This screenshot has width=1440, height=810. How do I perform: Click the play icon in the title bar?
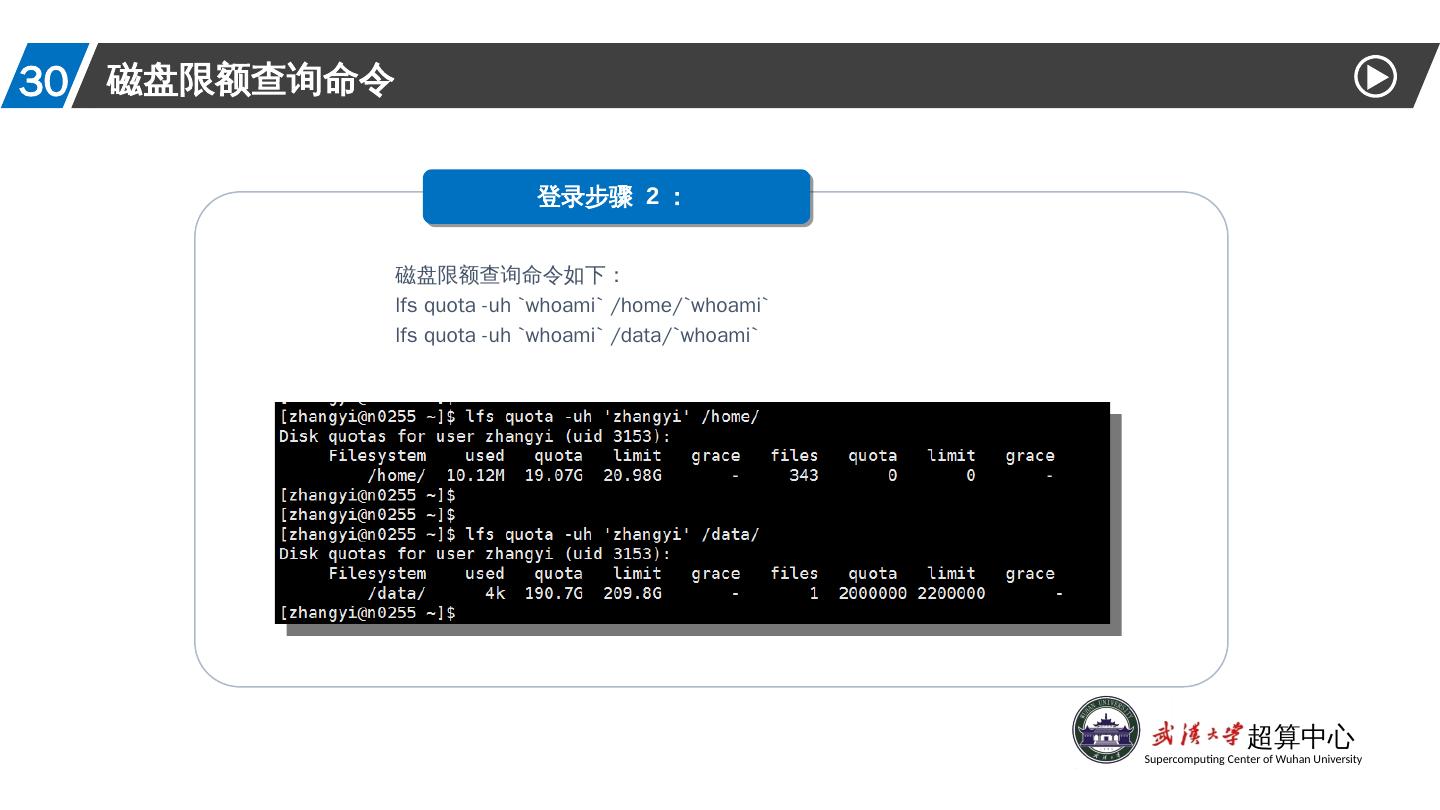pyautogui.click(x=1375, y=77)
